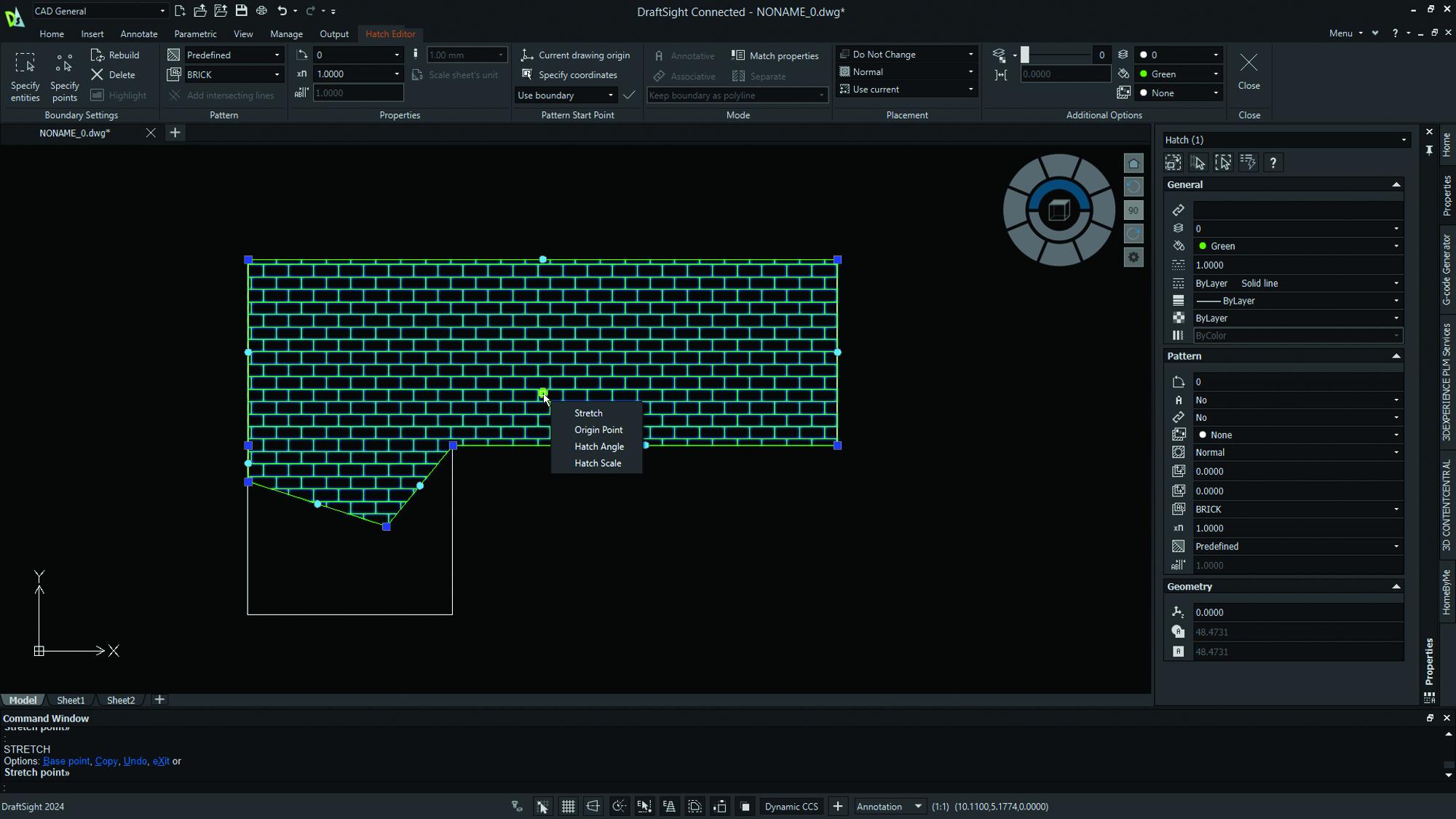This screenshot has width=1456, height=819.
Task: Click the Undo command option link
Action: [135, 761]
